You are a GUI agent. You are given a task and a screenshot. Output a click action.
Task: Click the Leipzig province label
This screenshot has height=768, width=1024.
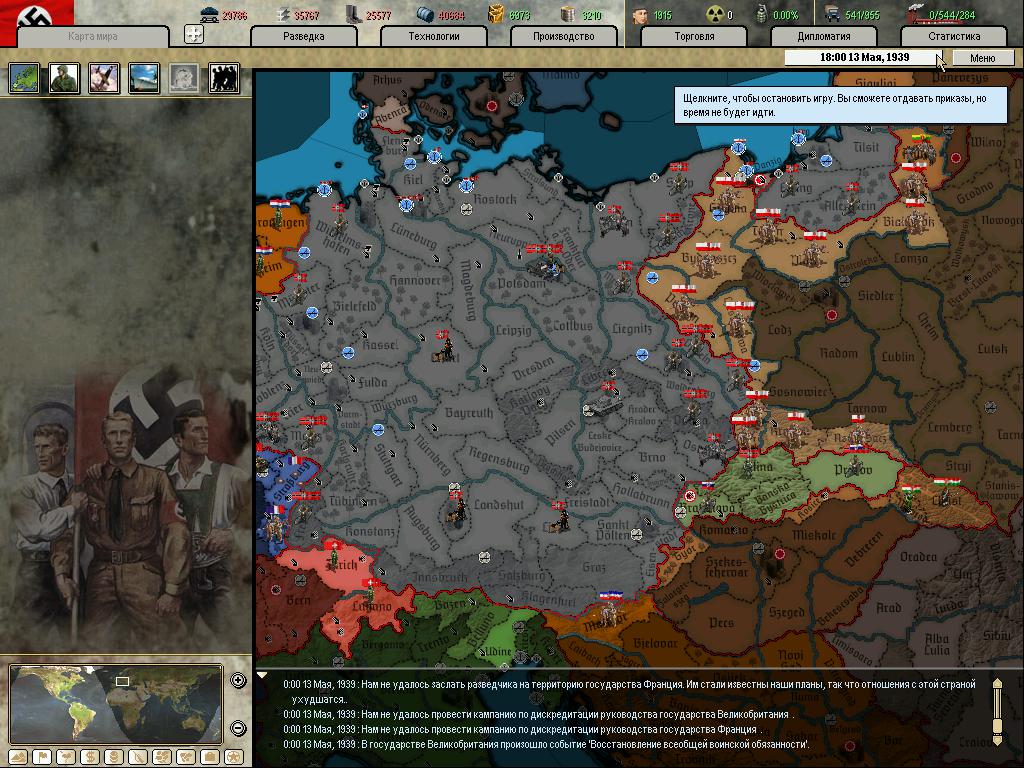[x=513, y=330]
